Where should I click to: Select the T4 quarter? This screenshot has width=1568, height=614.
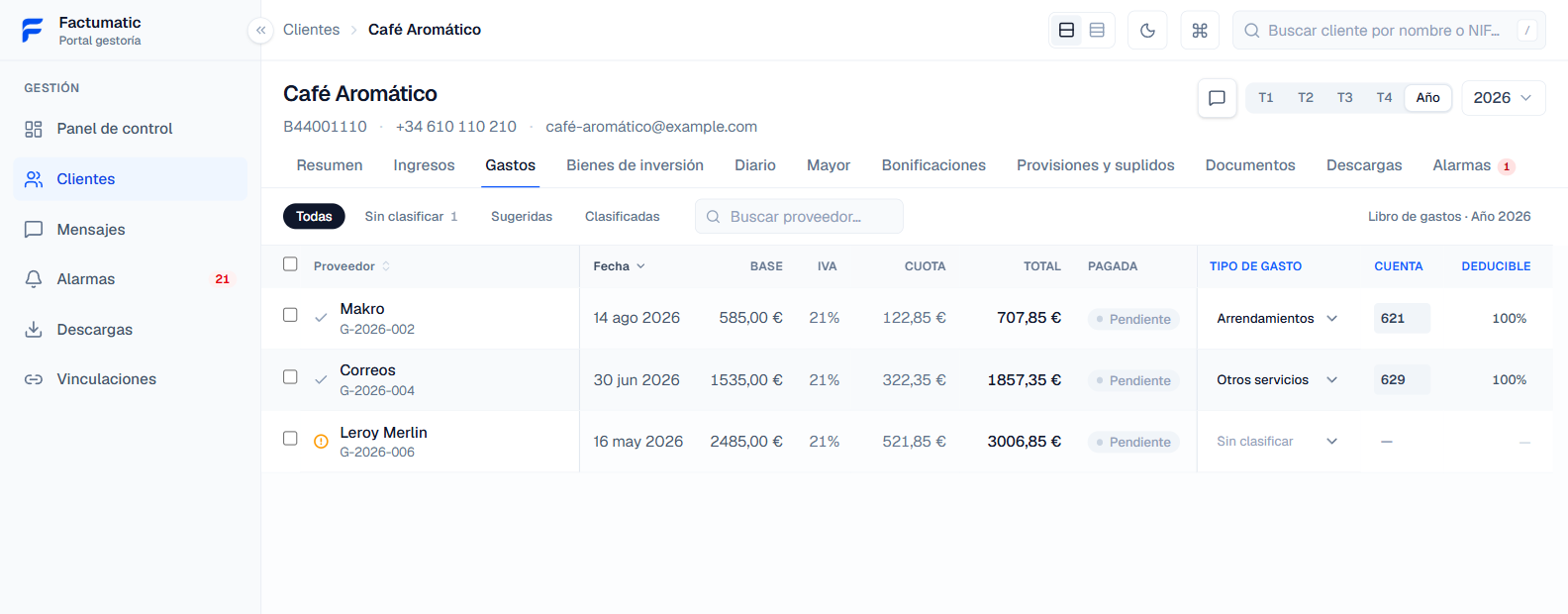[x=1384, y=98]
